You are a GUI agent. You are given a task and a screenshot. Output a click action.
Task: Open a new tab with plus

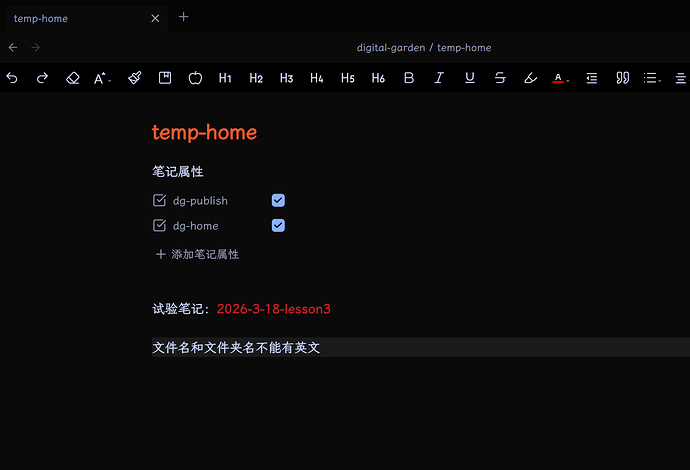(184, 17)
